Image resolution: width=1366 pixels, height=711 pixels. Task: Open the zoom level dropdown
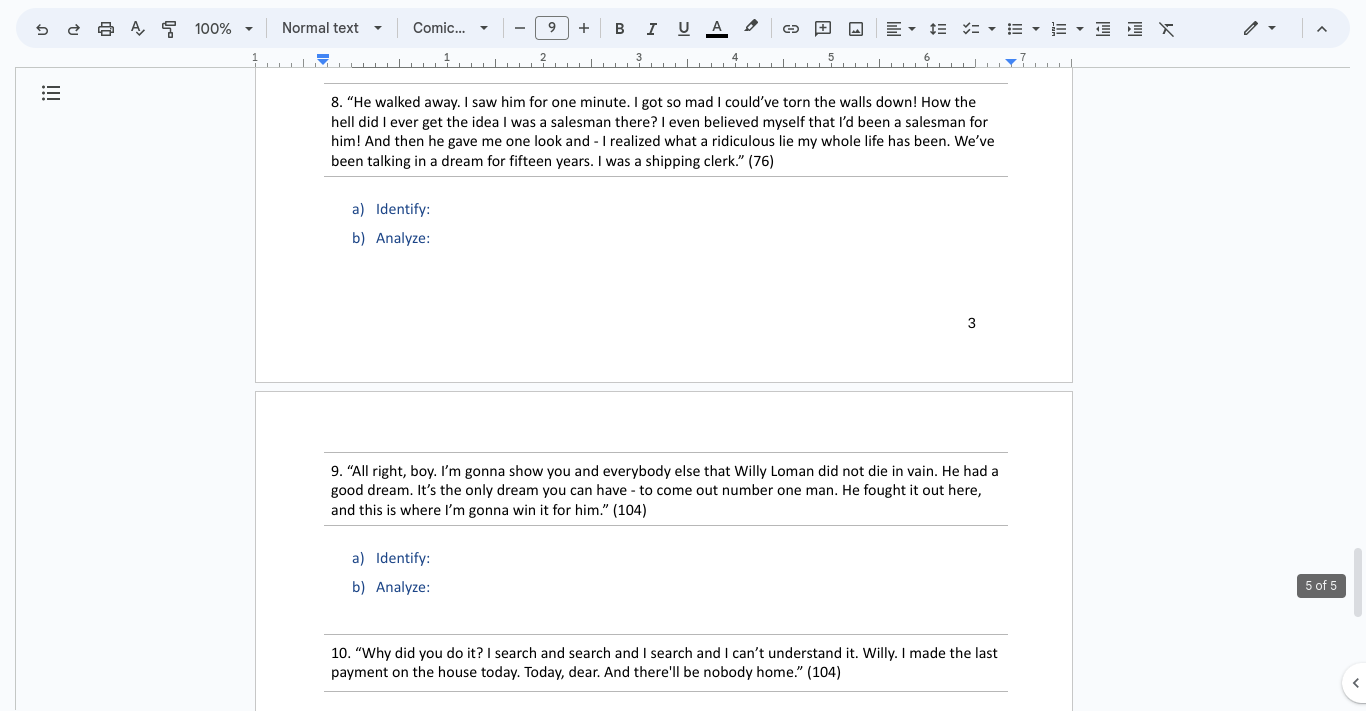click(224, 29)
